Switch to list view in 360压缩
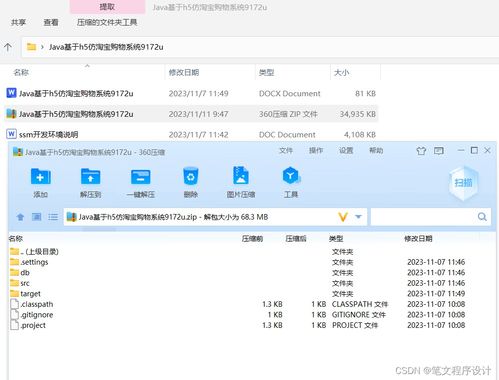 (x=53, y=217)
